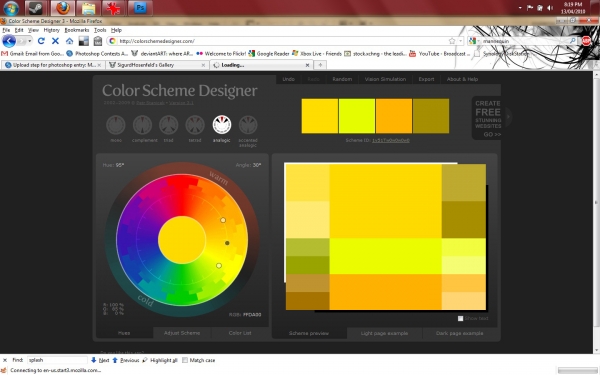Switch to Dark page example tab
Screen dimensions: 600x375
coord(459,333)
